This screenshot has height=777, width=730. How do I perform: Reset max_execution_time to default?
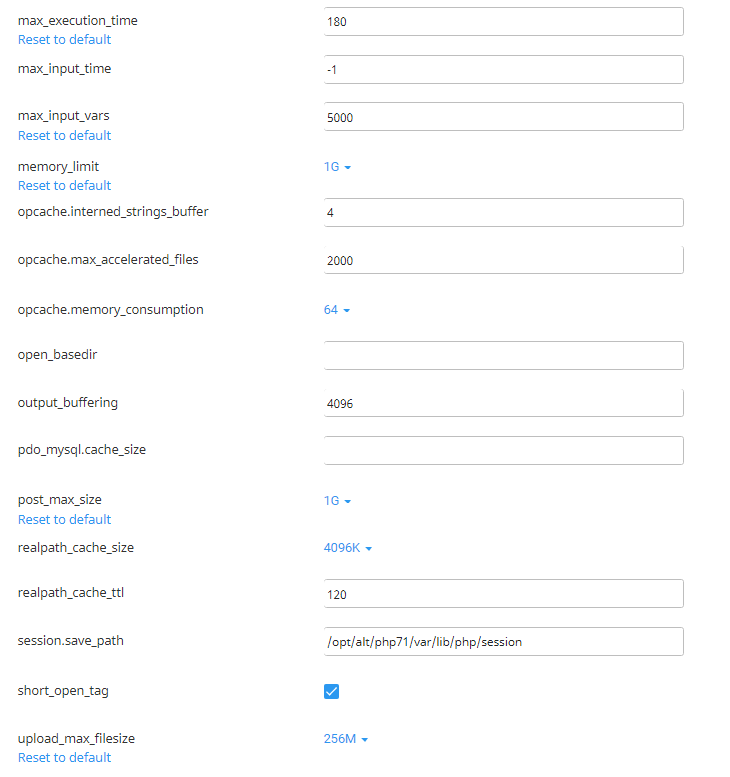64,40
